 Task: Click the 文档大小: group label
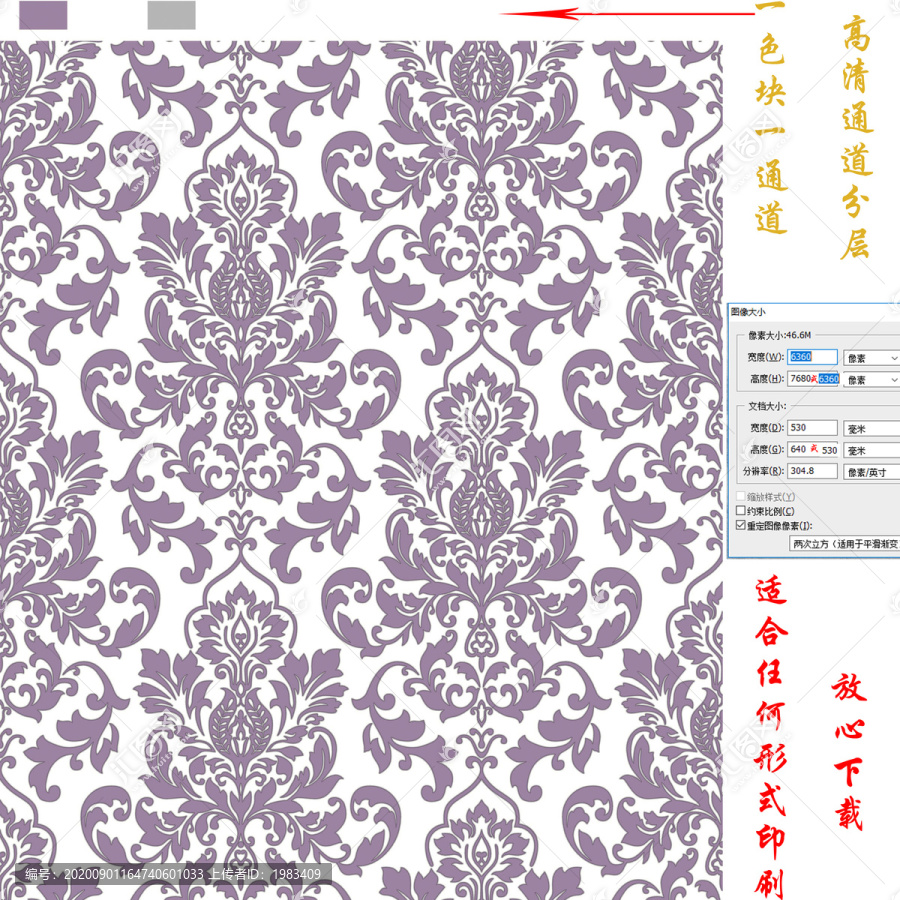(767, 406)
